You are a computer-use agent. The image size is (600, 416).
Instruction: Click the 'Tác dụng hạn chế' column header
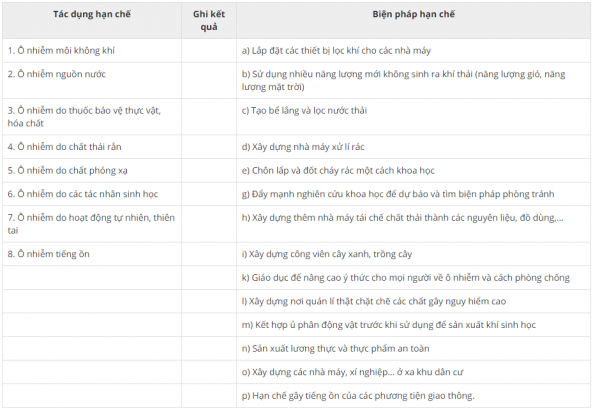click(x=92, y=14)
